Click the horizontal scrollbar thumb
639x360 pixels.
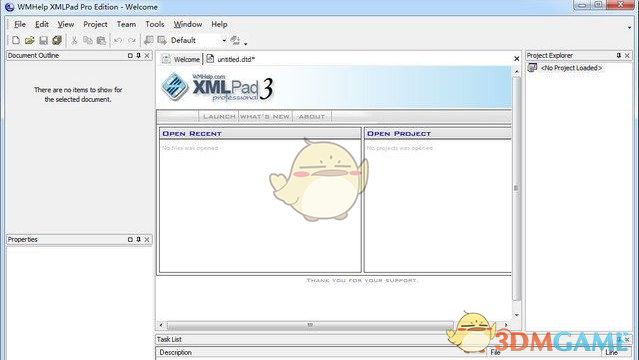[x=310, y=325]
